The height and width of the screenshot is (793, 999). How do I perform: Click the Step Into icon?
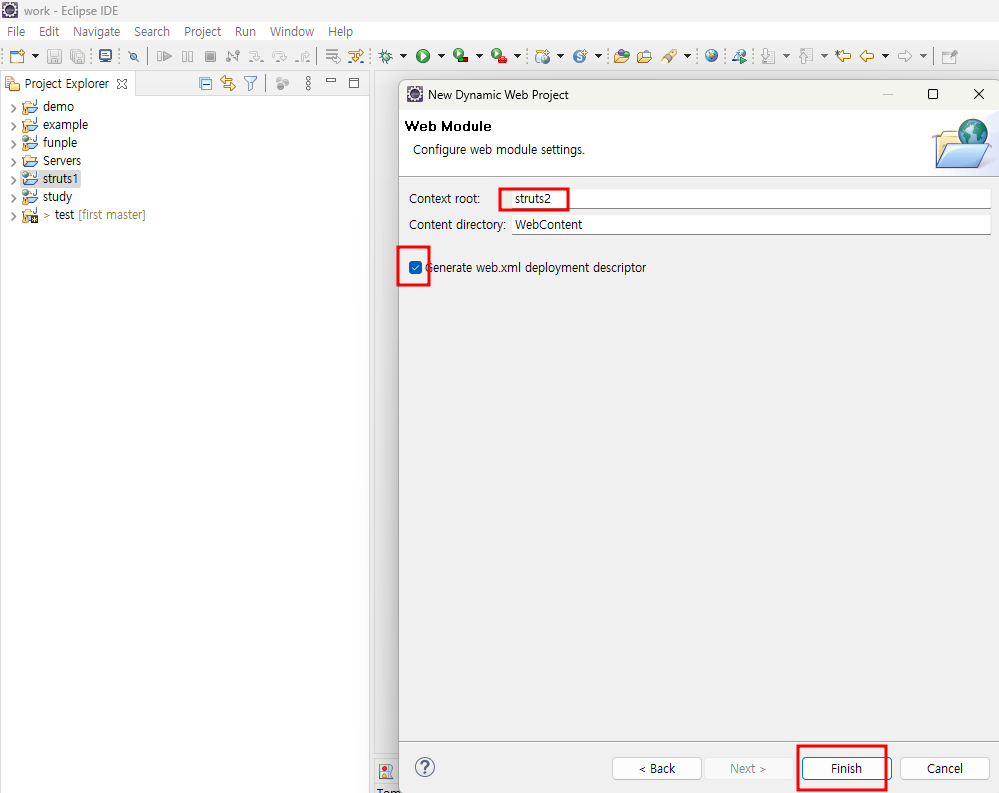tap(256, 56)
